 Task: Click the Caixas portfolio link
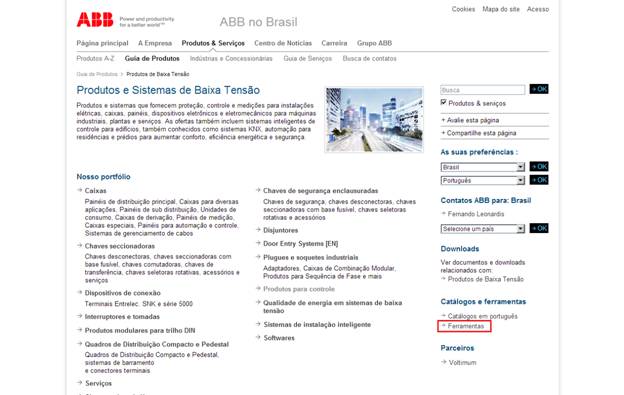click(96, 191)
